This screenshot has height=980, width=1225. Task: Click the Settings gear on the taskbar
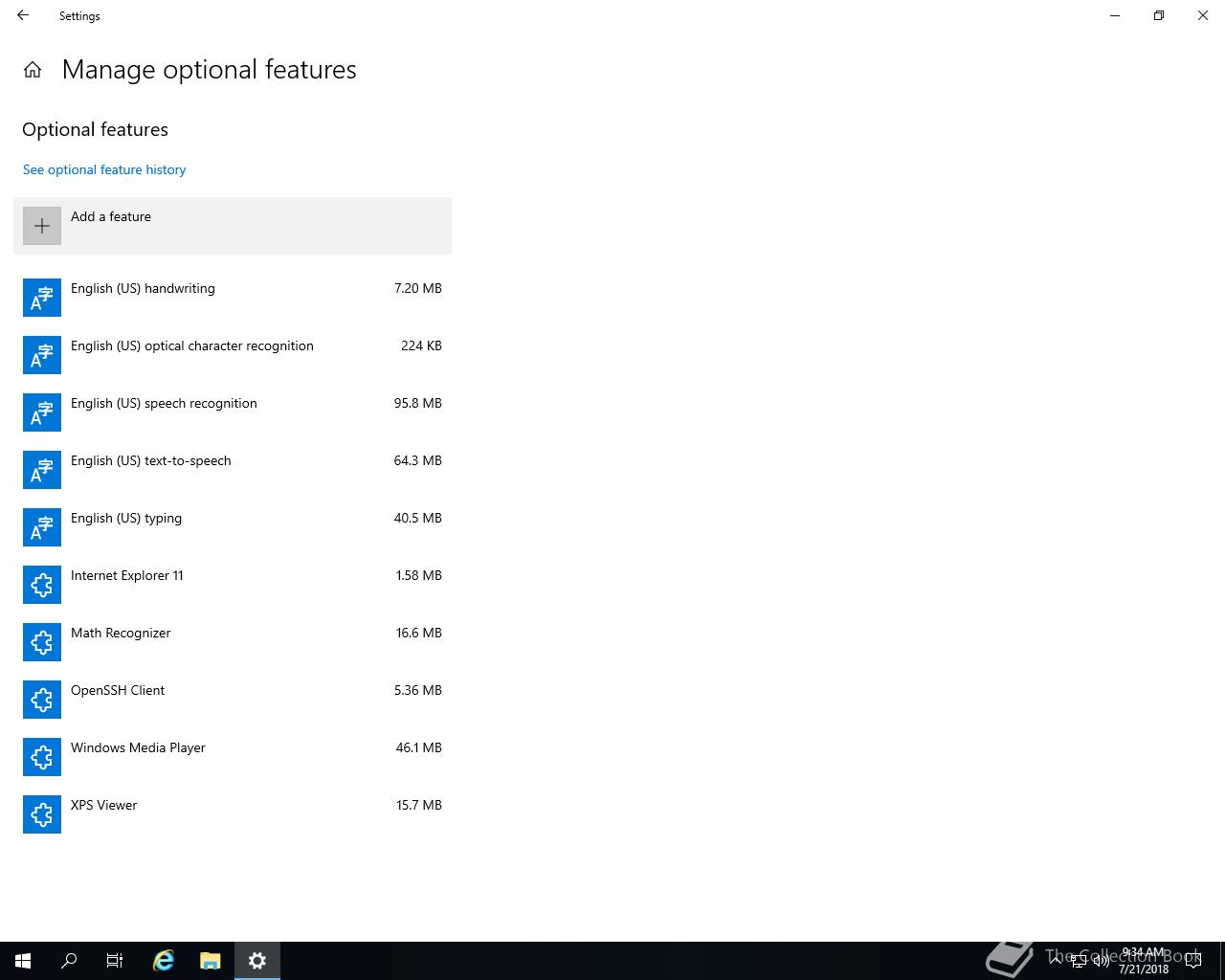(256, 961)
